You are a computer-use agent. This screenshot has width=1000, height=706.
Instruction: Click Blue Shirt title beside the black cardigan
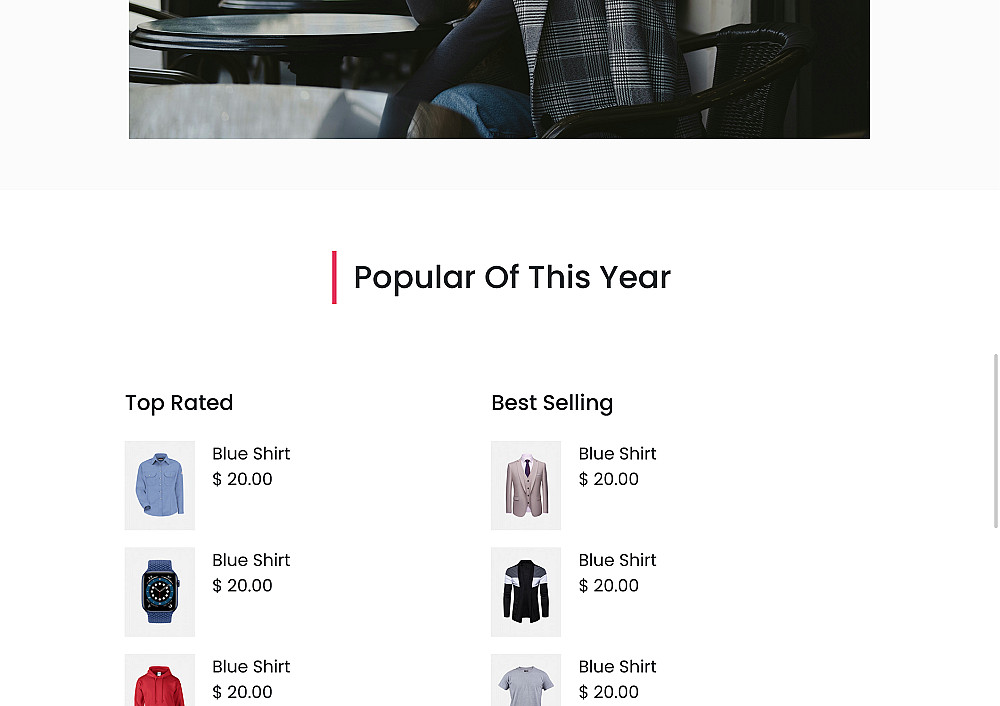(617, 560)
